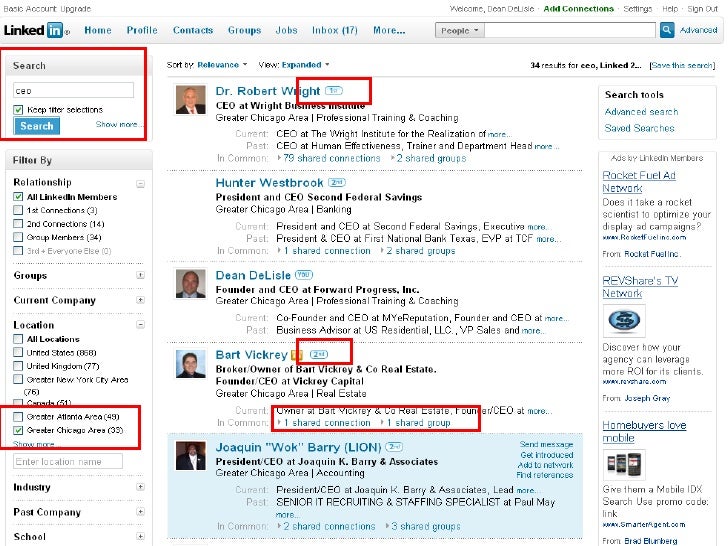Image resolution: width=728 pixels, height=546 pixels.
Task: Toggle Keep filter selections checkbox
Action: 18,110
